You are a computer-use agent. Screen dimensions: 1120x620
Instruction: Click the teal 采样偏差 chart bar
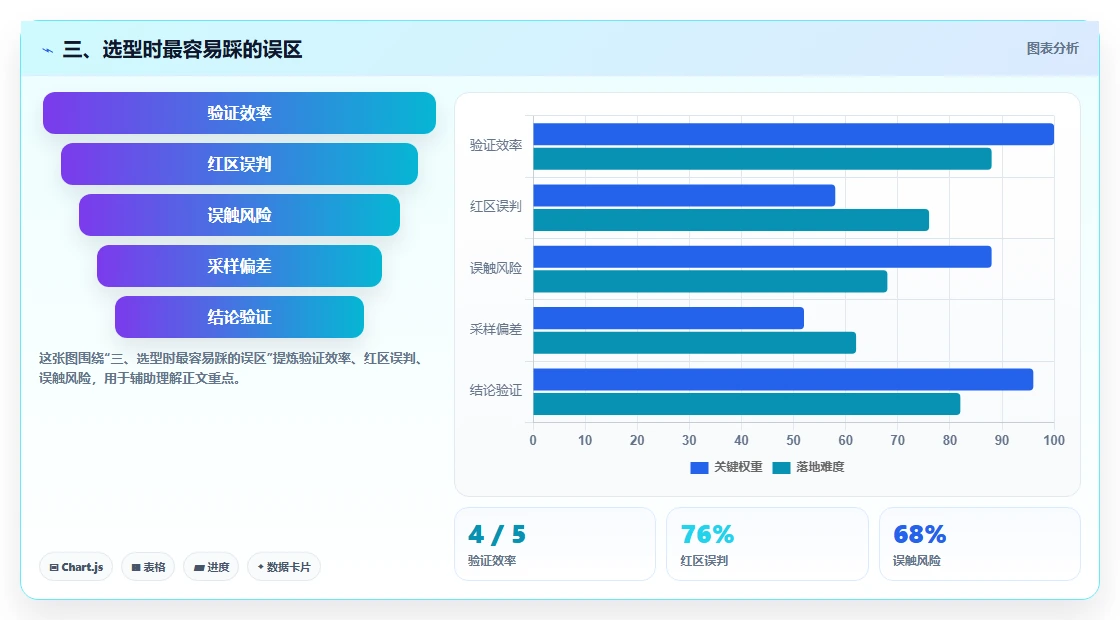coord(694,343)
